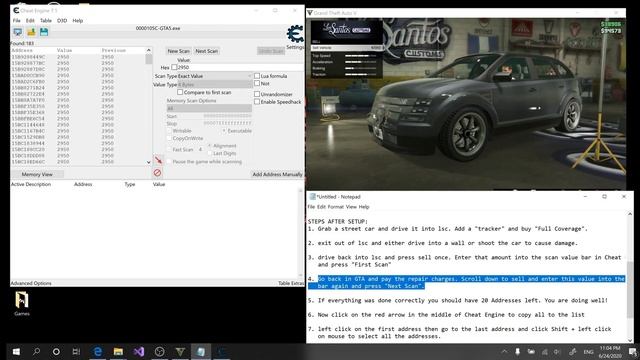Screen dimensions: 640x360
Task: Click the Next Scan button
Action: (207, 51)
